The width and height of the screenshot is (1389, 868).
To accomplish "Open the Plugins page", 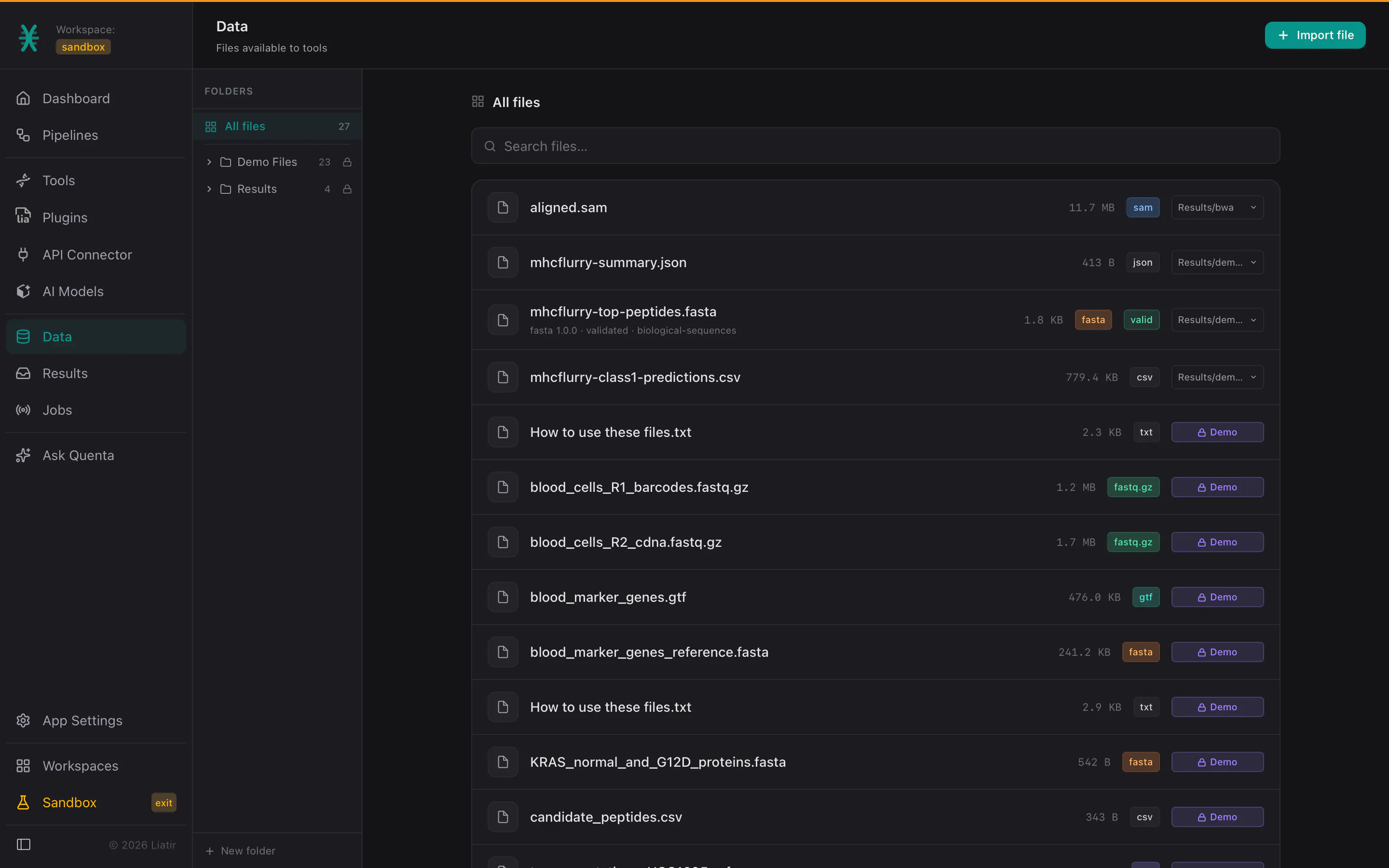I will (x=96, y=217).
